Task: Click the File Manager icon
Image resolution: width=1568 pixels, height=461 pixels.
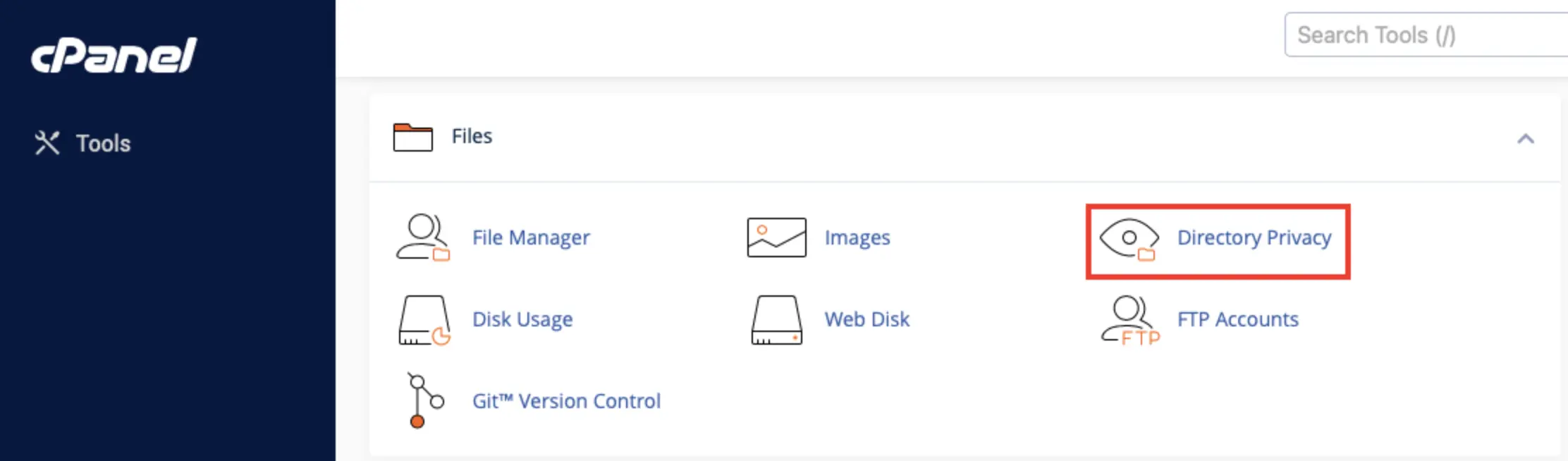Action: click(422, 238)
